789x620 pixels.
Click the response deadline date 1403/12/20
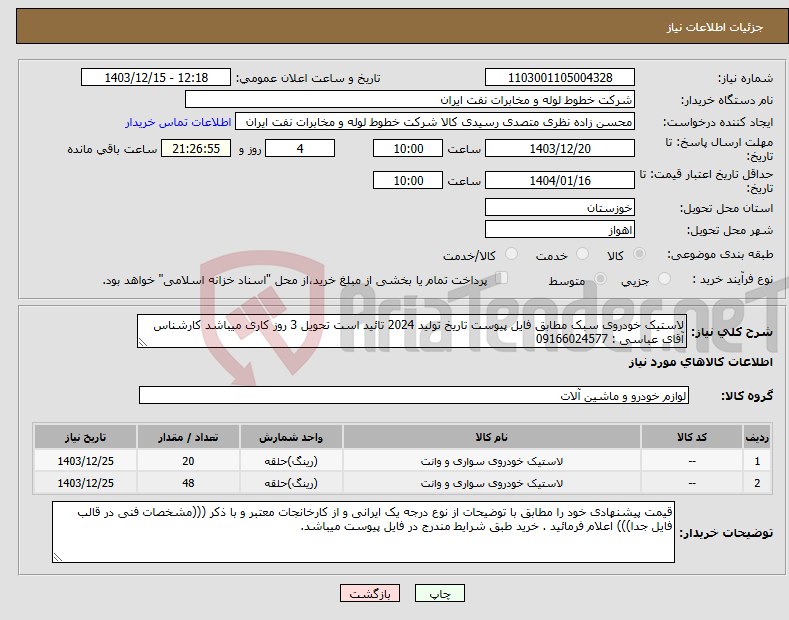click(560, 148)
